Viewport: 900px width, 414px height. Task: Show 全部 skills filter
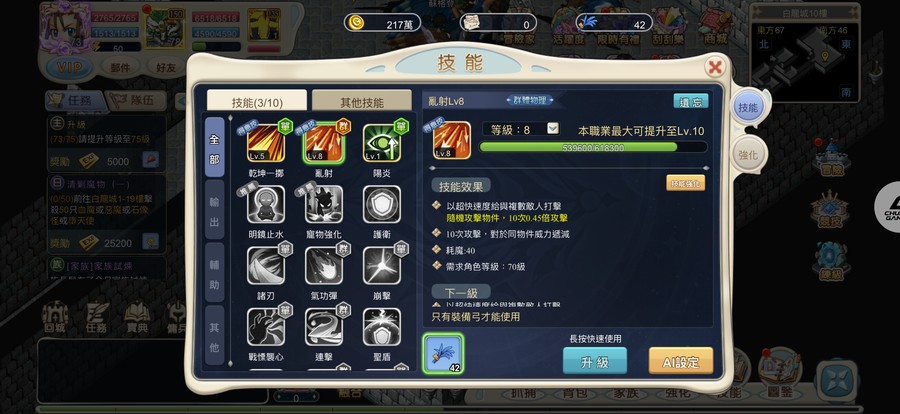click(x=214, y=147)
